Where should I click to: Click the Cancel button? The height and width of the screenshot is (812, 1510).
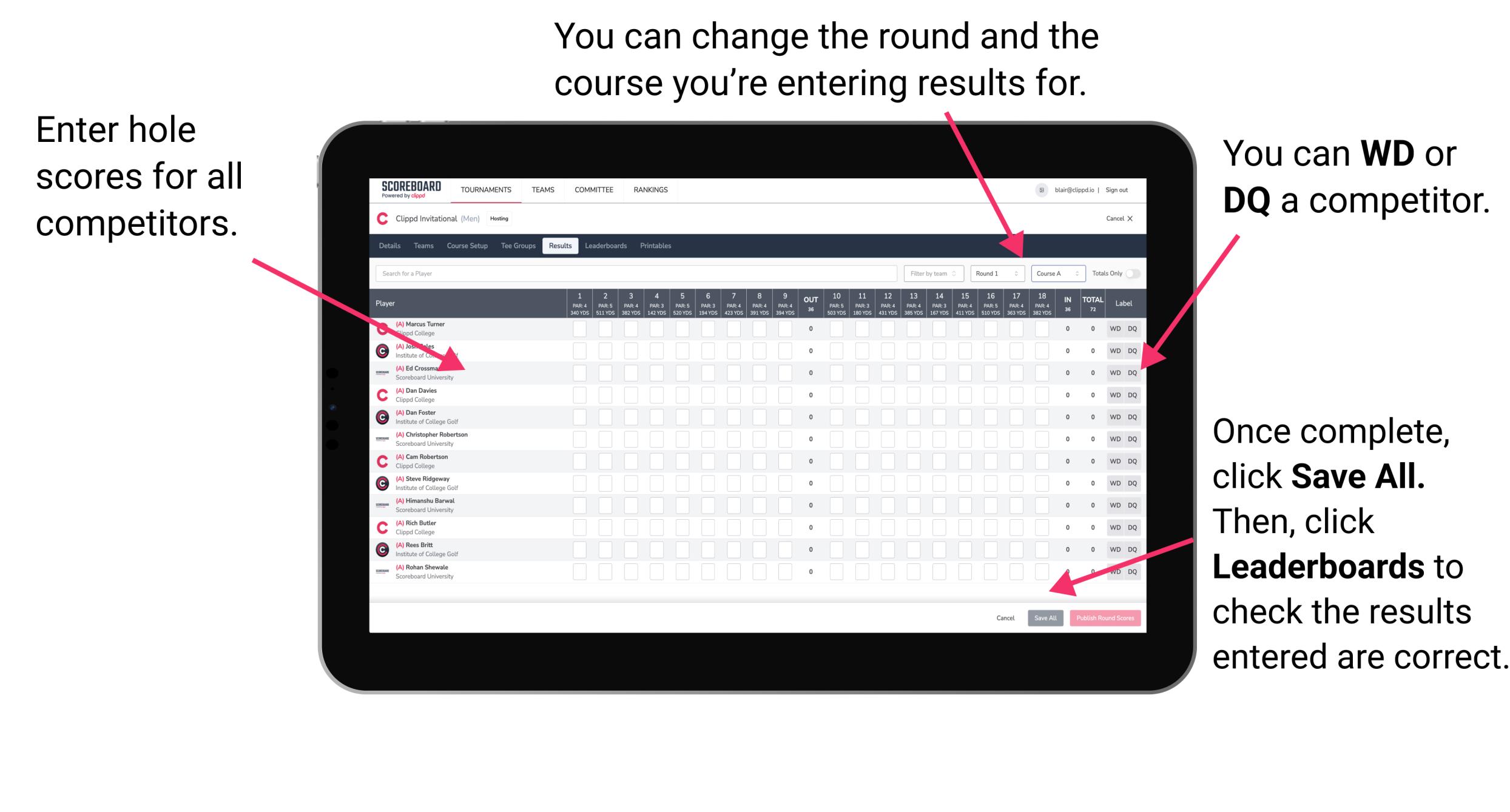point(1003,617)
